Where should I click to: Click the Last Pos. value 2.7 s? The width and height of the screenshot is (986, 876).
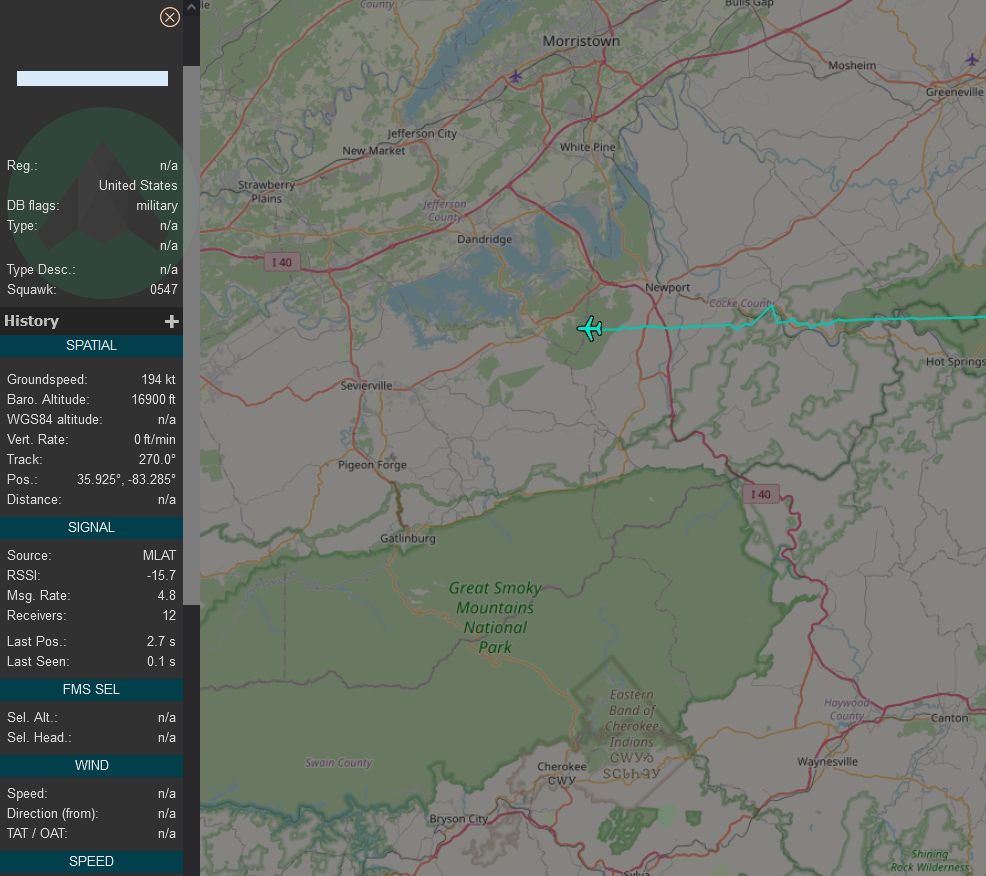coord(161,641)
